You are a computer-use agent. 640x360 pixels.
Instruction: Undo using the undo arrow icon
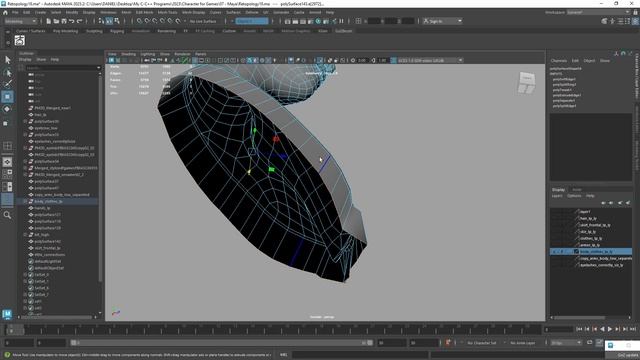click(x=72, y=21)
